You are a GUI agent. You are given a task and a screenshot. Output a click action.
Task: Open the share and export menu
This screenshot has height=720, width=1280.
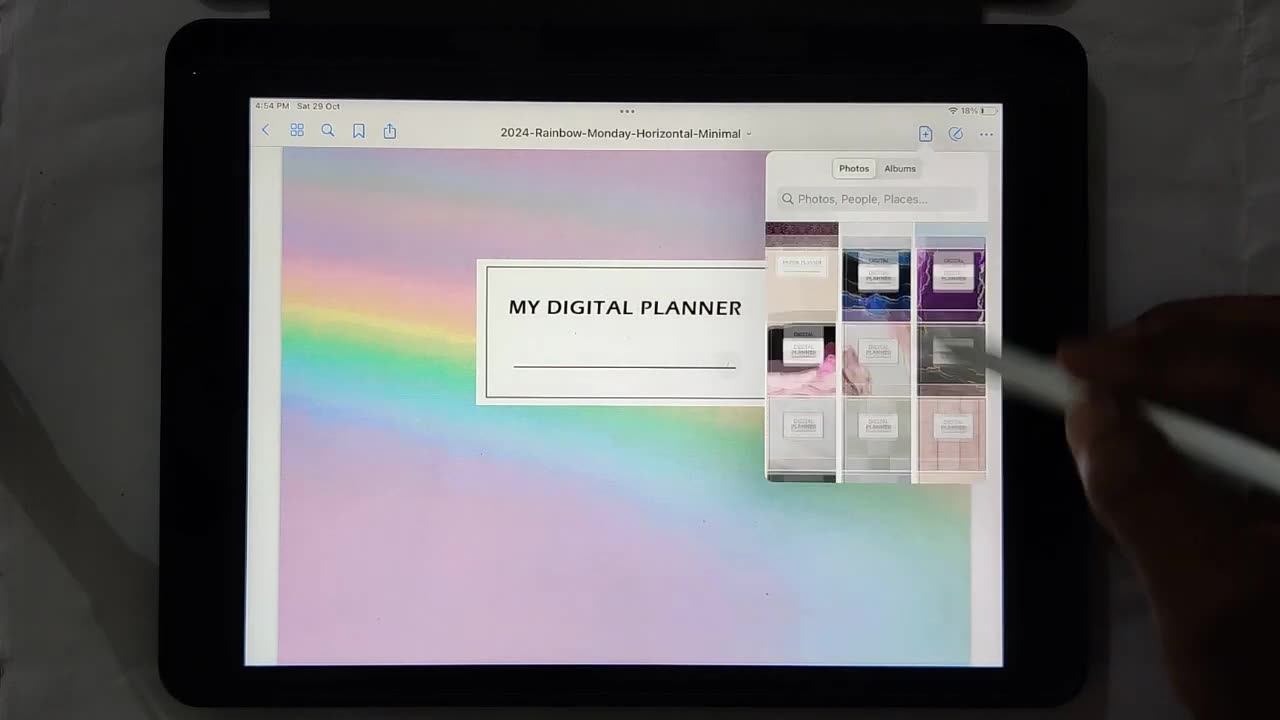pos(390,131)
